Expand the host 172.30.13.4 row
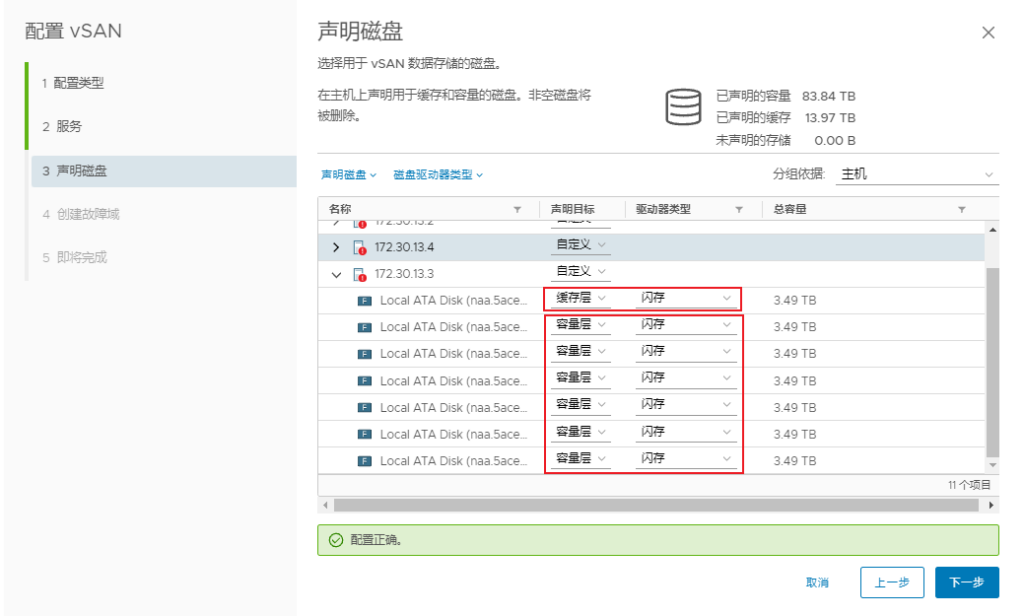Screen dimensions: 1024x616 pyautogui.click(x=336, y=247)
